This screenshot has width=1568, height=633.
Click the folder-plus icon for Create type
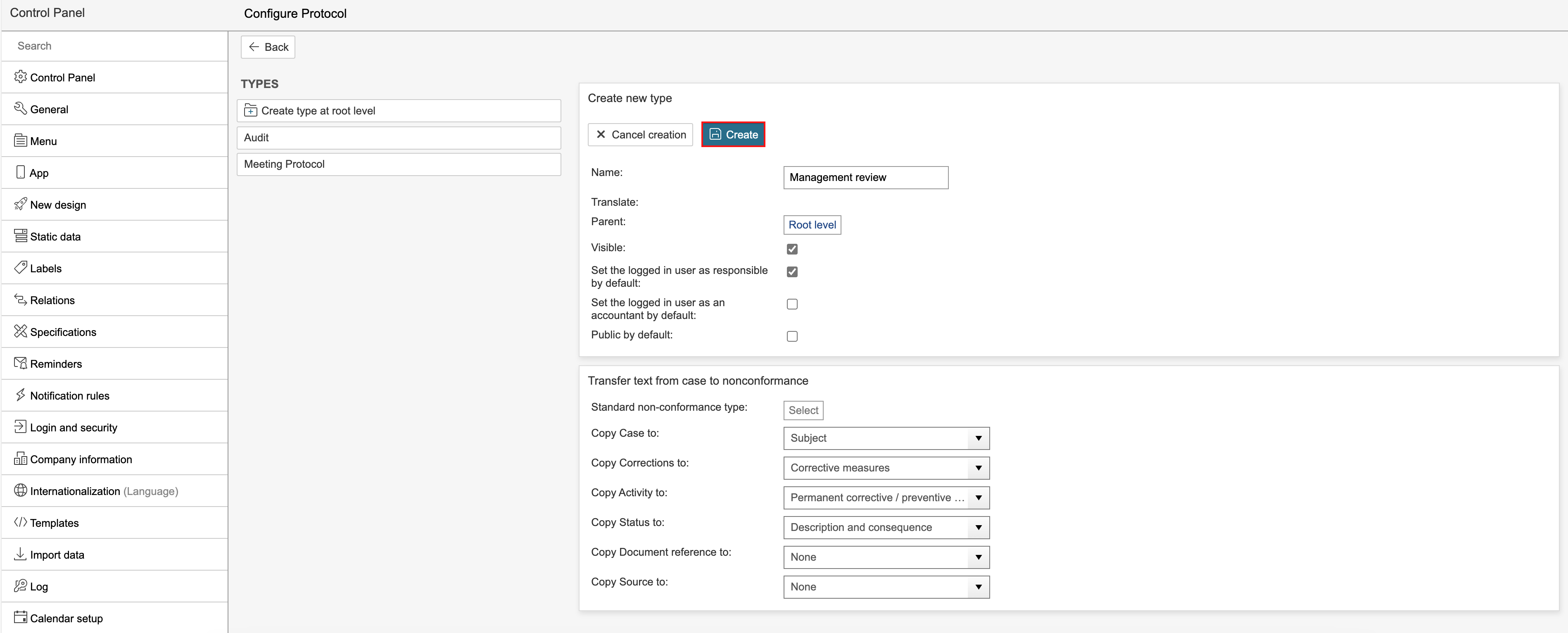[x=250, y=111]
